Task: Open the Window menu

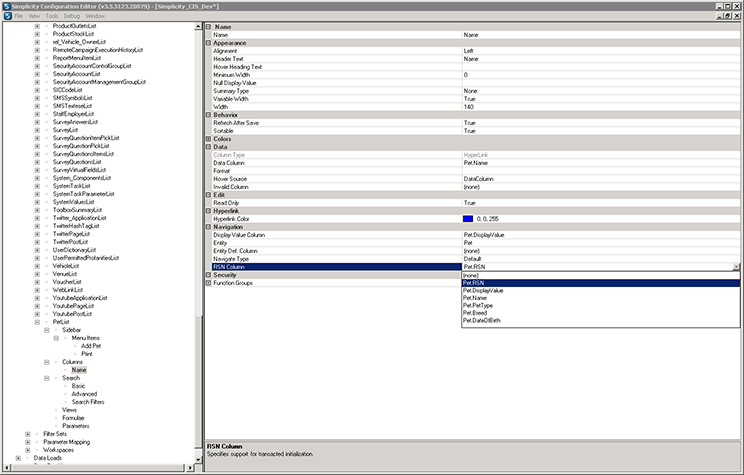Action: click(x=95, y=16)
